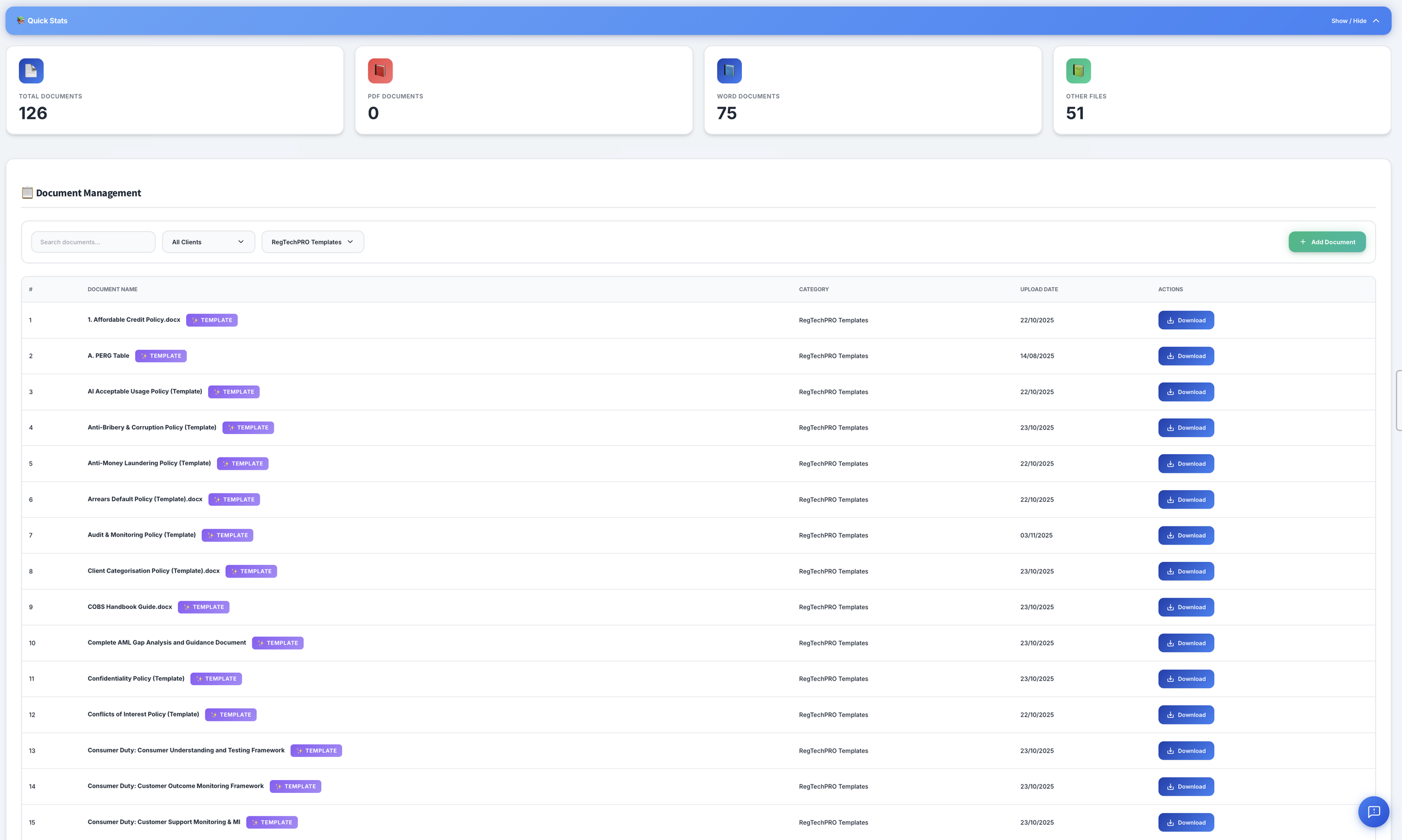Image resolution: width=1402 pixels, height=840 pixels.
Task: Expand the RegTechPRO Templates category filter
Action: pos(312,242)
